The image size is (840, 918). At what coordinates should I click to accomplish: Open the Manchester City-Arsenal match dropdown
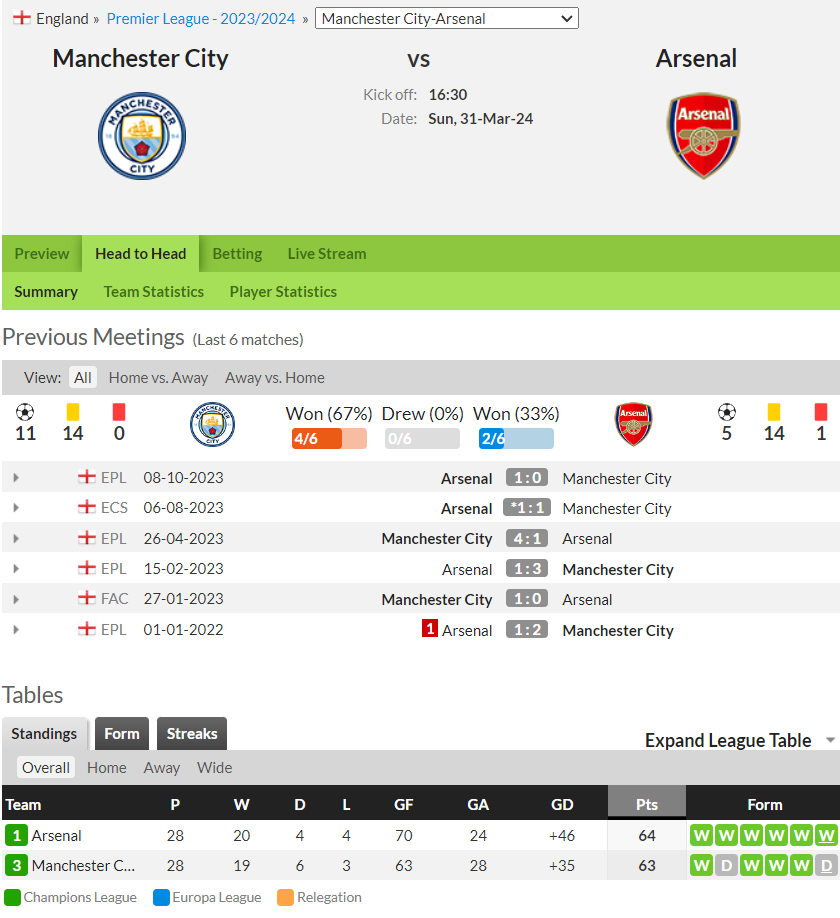point(447,18)
